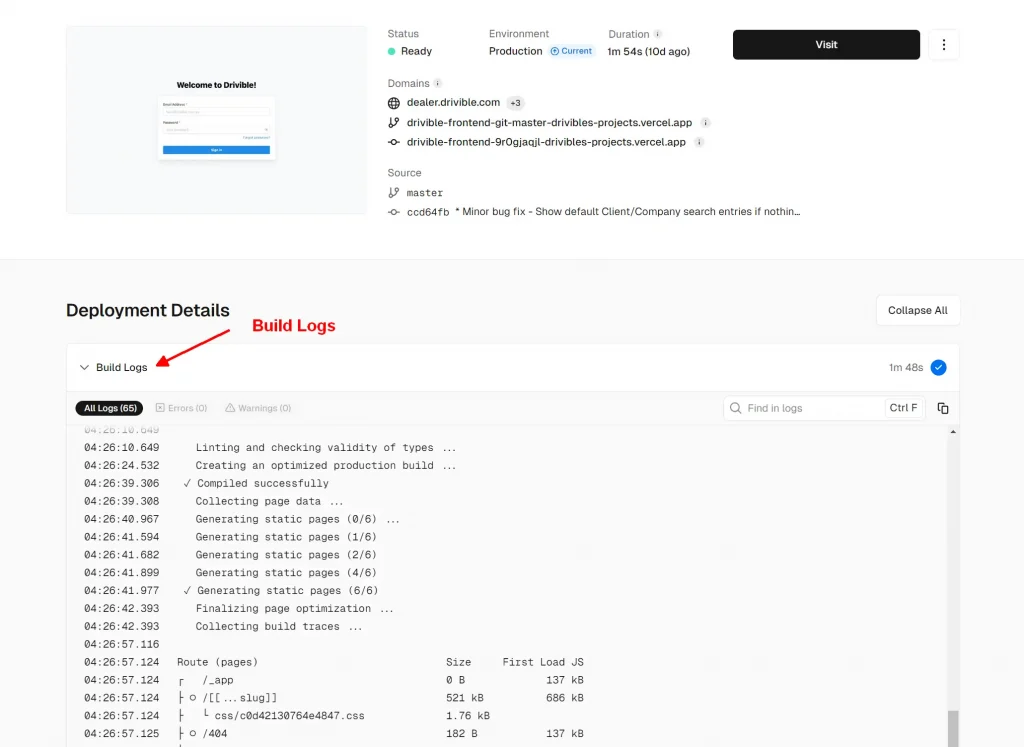Click the git branch icon beside master

pyautogui.click(x=394, y=193)
